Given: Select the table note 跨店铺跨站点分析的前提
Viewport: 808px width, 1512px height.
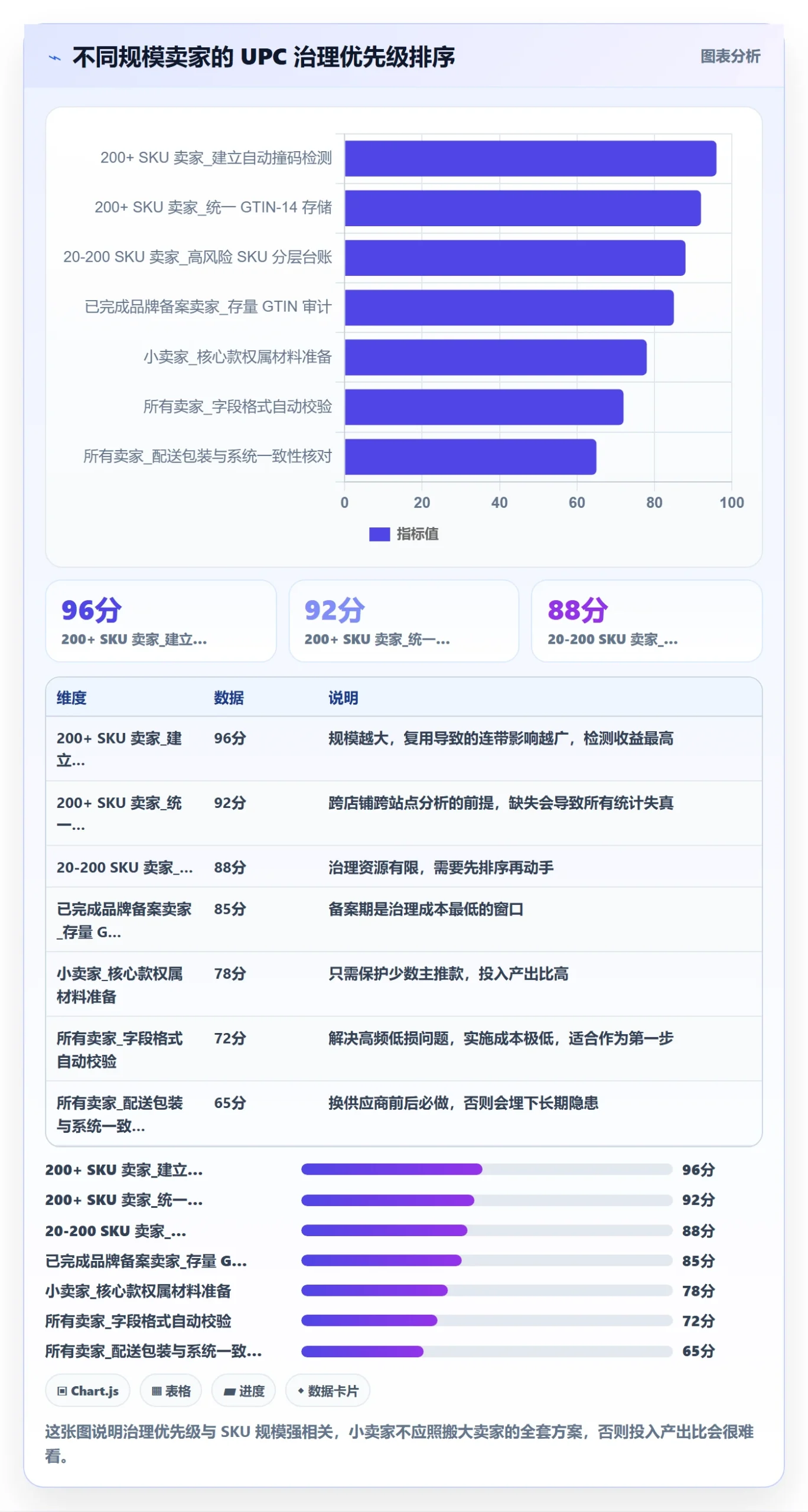Looking at the screenshot, I should click(x=501, y=803).
